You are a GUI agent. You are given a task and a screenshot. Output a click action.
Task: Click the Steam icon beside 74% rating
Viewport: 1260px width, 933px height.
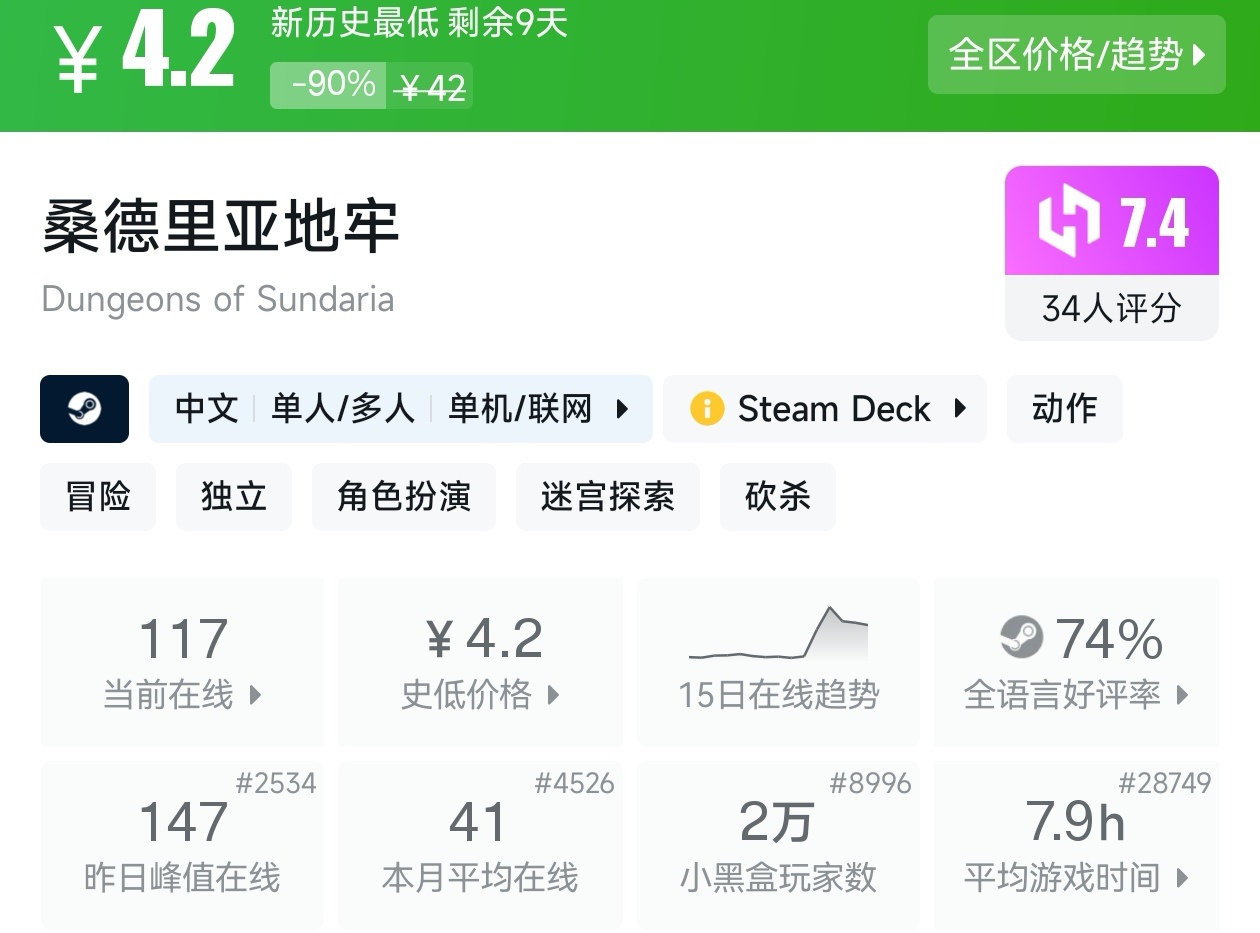1021,637
